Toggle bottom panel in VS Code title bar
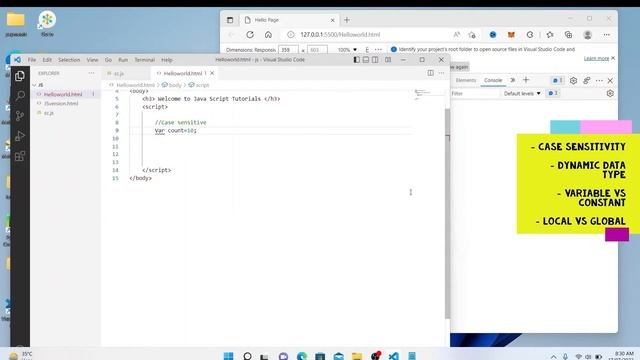Screen dimensions: 640x360 pos(366,60)
